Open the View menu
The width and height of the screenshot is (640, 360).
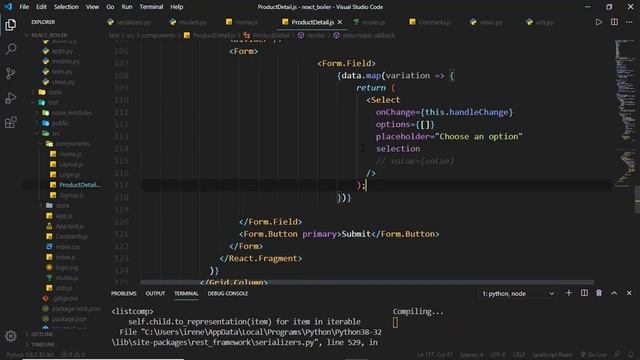92,7
